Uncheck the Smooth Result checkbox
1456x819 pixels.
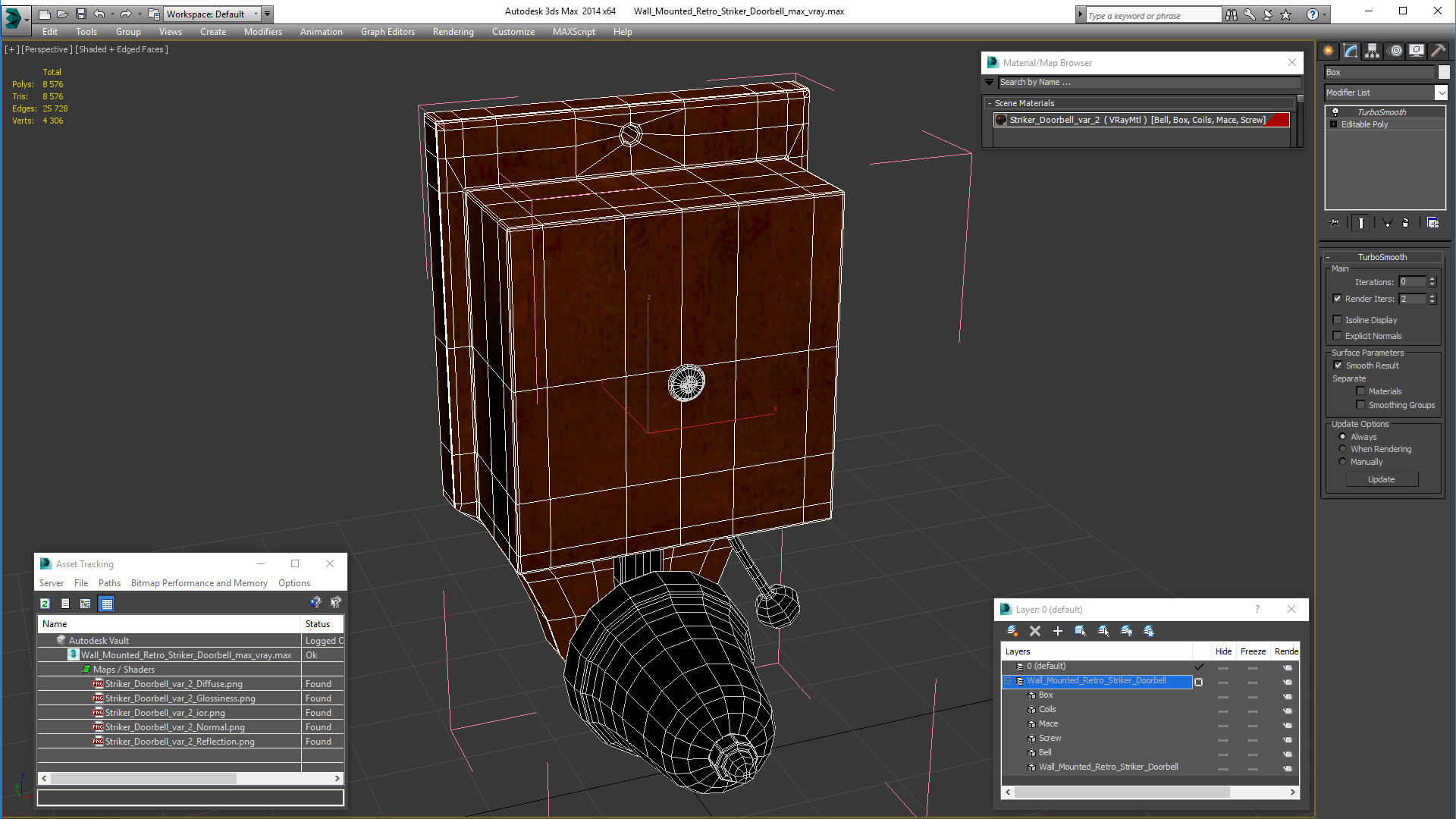pyautogui.click(x=1338, y=366)
